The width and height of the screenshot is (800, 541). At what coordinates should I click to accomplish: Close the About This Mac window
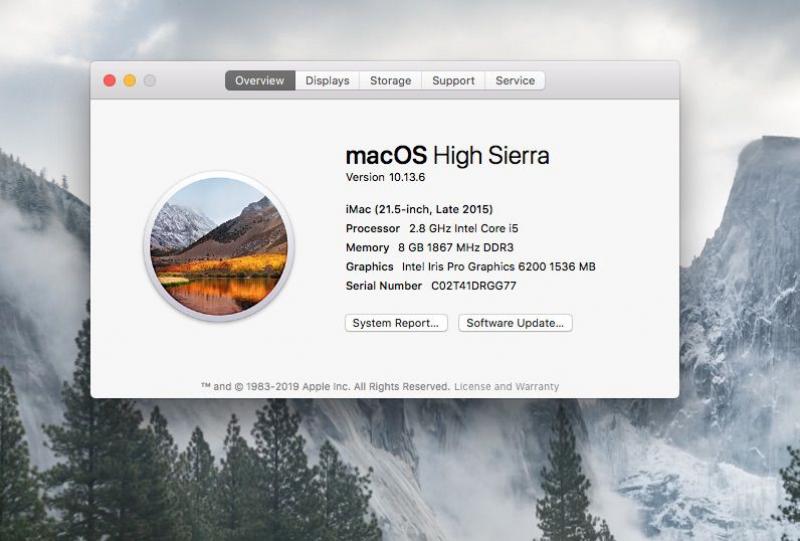pos(110,81)
